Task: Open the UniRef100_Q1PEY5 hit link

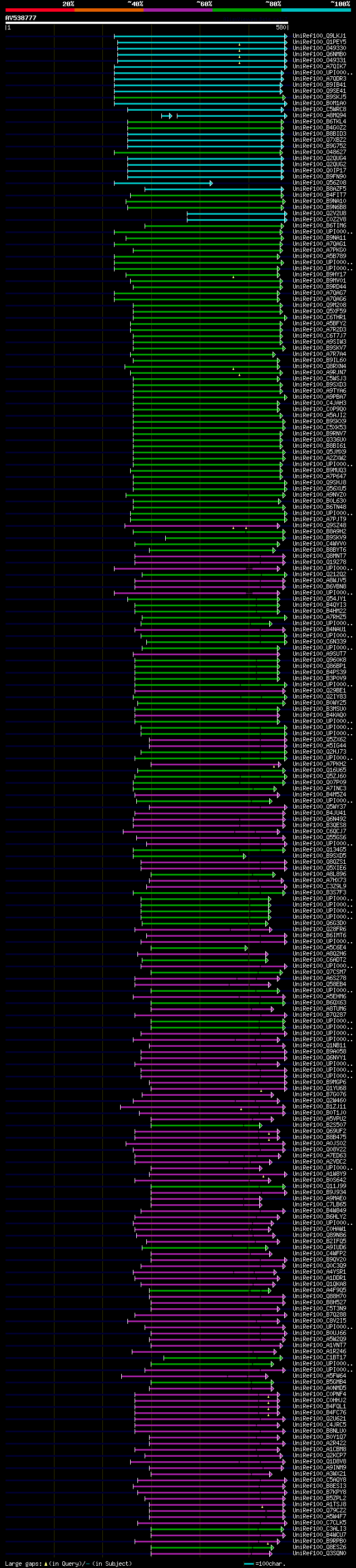Action: (319, 42)
